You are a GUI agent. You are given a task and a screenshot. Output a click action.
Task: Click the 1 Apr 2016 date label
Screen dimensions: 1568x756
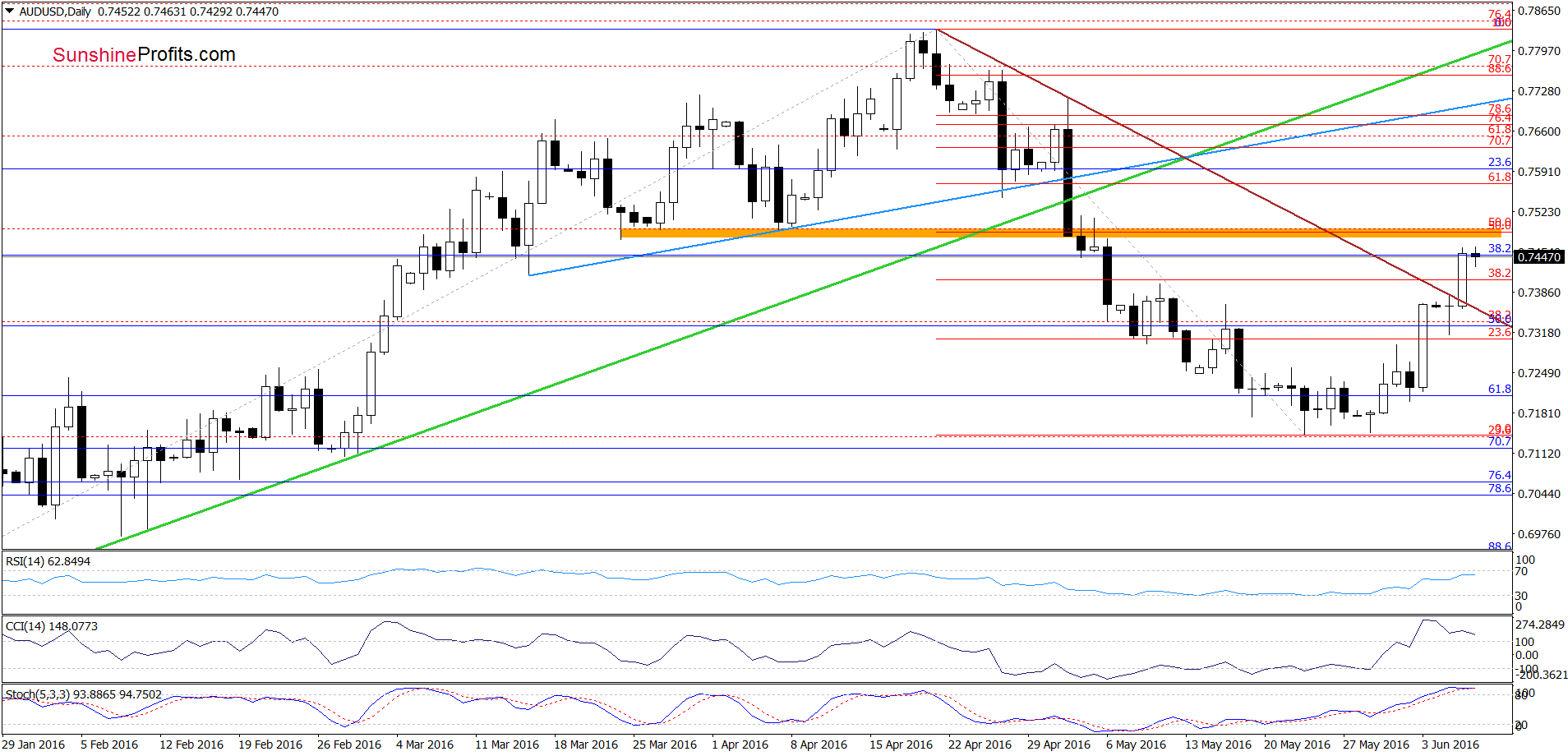click(740, 744)
